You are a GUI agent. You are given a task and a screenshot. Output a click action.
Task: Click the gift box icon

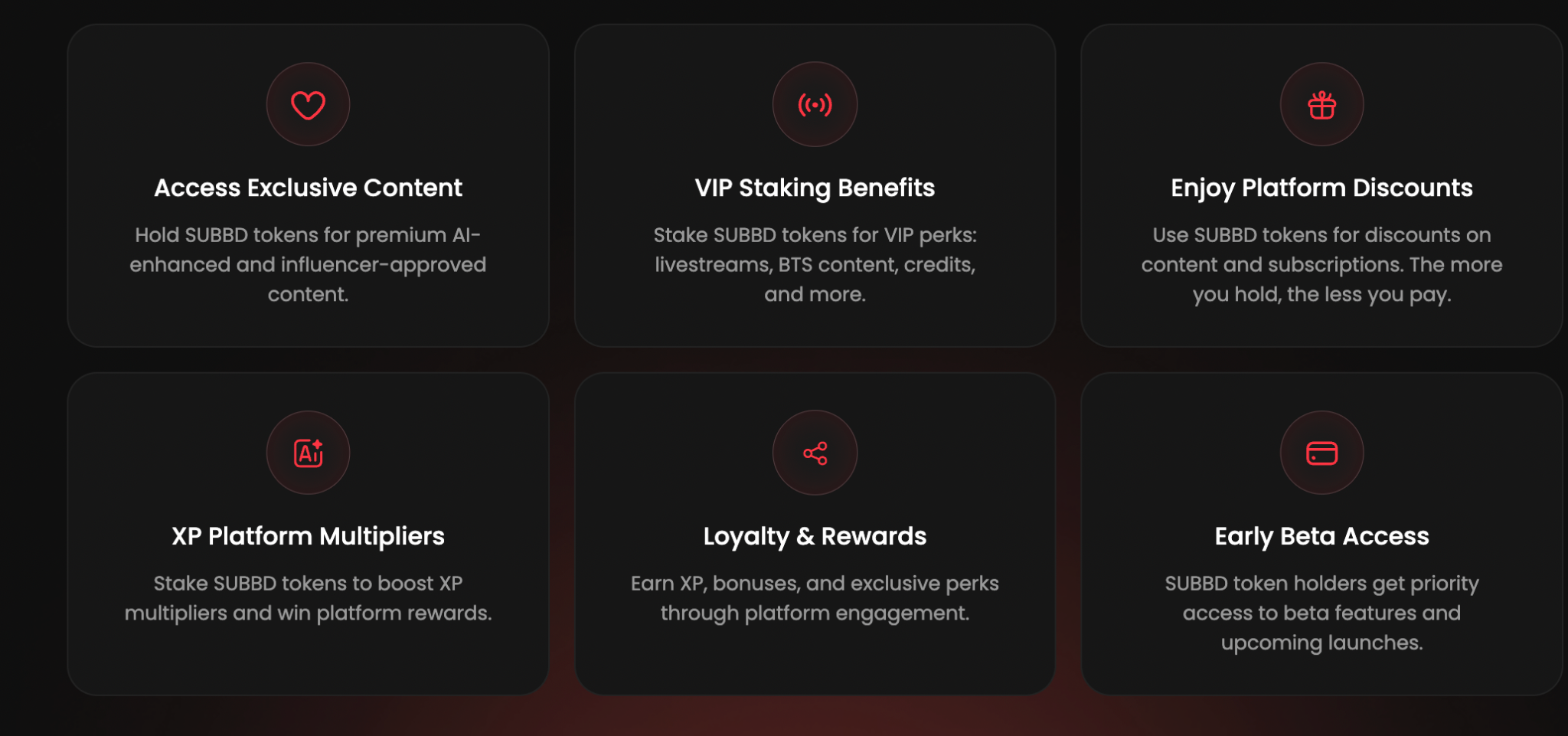[x=1321, y=105]
